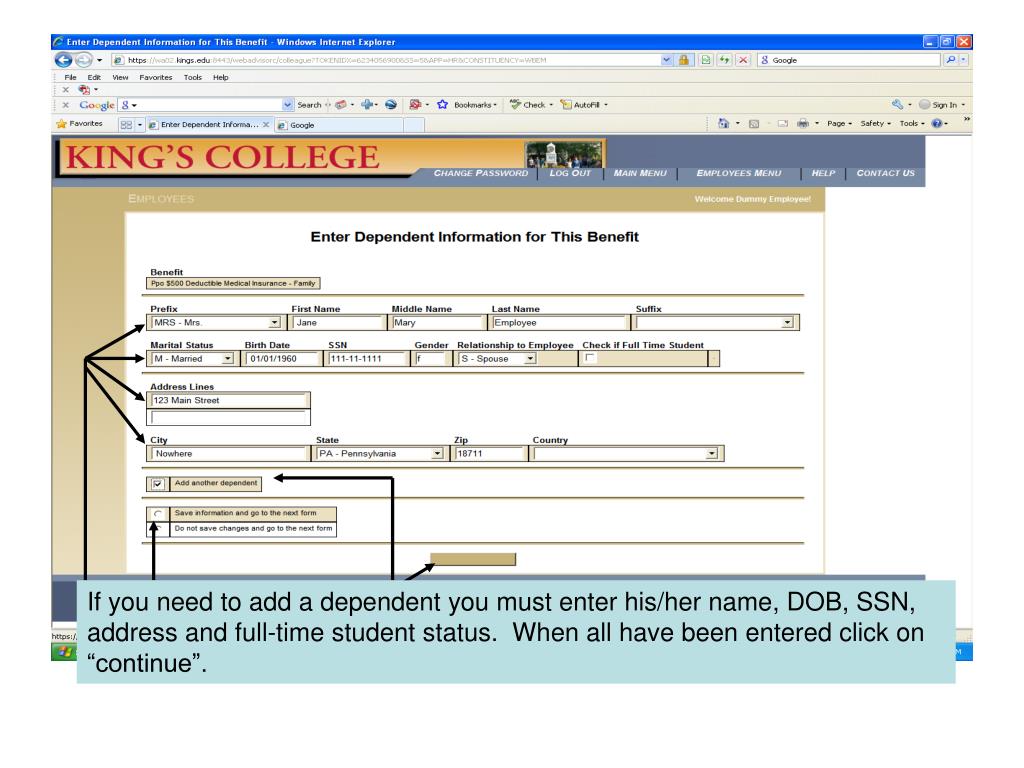Switch to the Google browser tab
This screenshot has height=768, width=1024.
click(x=340, y=125)
